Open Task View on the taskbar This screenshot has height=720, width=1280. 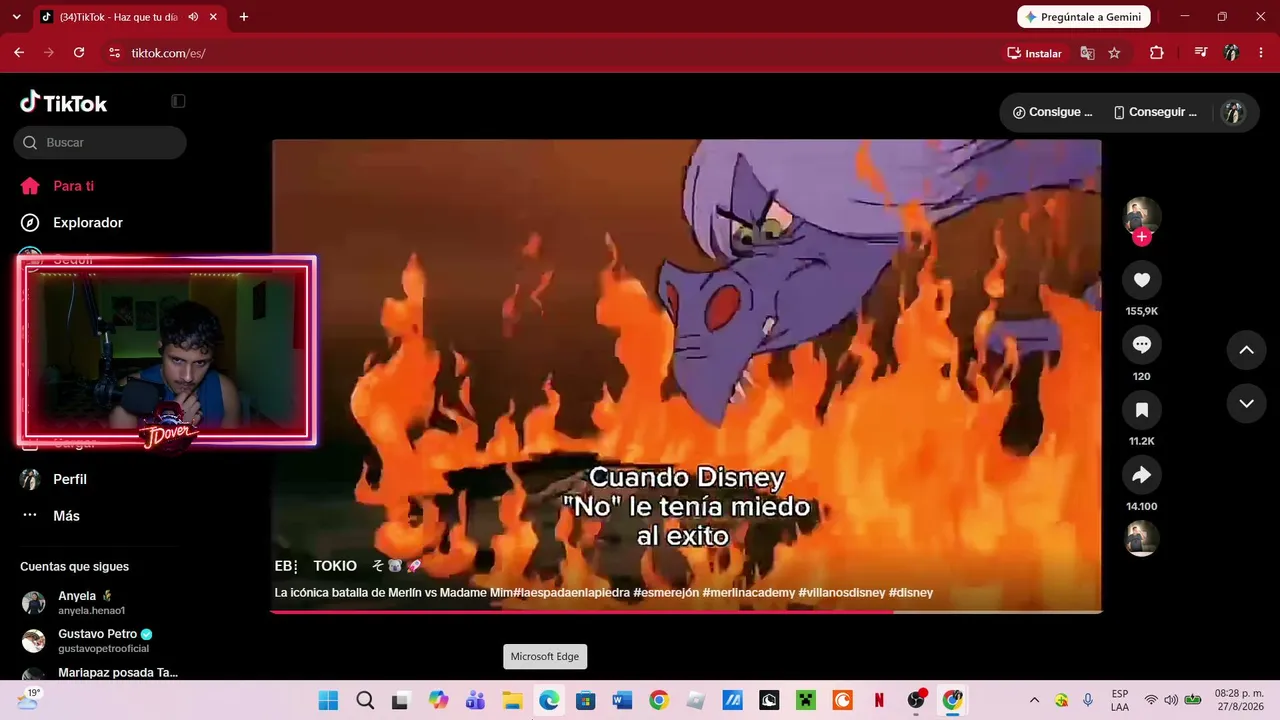[400, 700]
